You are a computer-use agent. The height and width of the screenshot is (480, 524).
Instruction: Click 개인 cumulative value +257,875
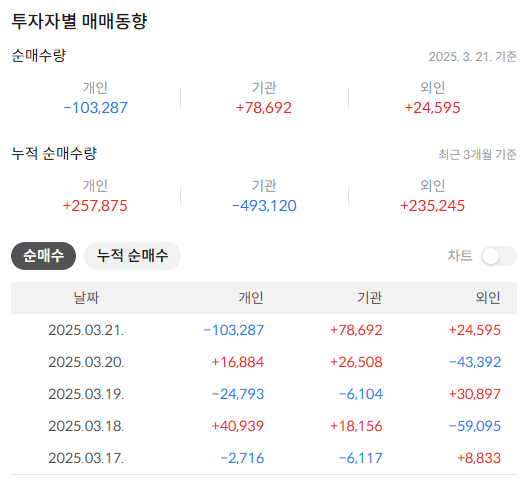(x=96, y=206)
